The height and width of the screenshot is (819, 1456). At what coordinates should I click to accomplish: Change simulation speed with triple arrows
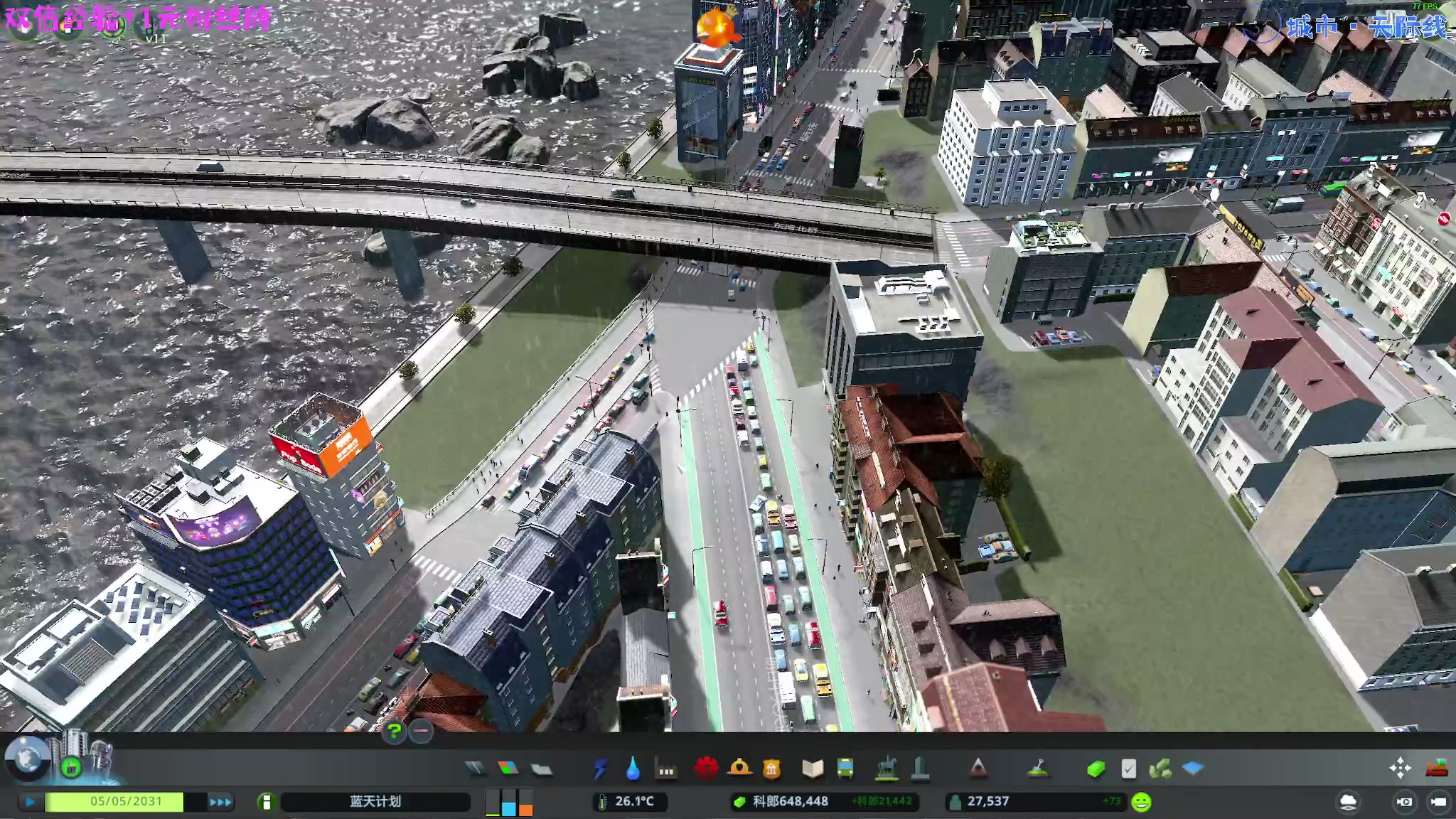pos(220,802)
